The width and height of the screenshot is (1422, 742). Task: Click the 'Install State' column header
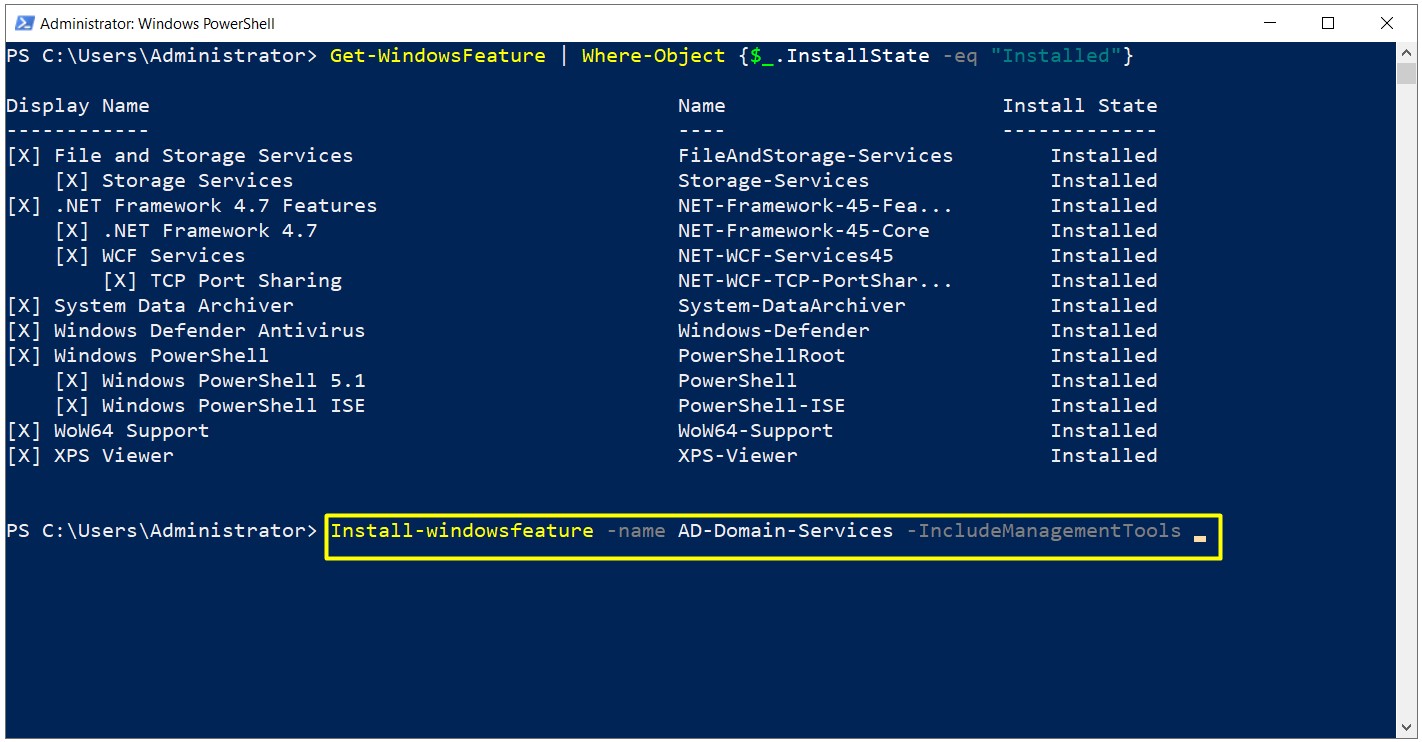(x=1080, y=106)
